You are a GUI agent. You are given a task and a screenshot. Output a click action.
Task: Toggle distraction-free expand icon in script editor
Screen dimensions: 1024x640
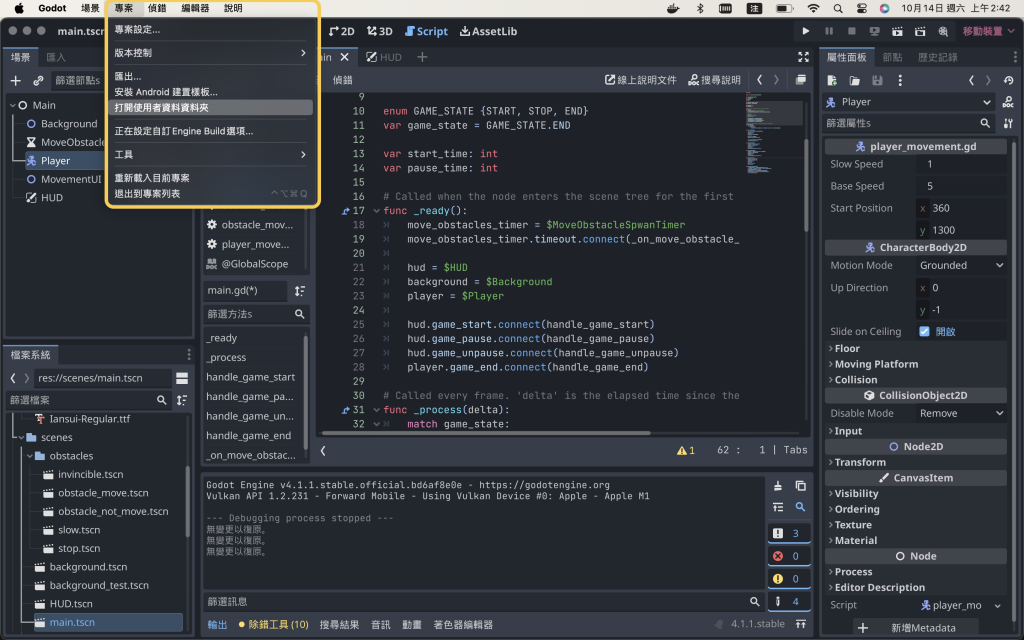click(803, 57)
